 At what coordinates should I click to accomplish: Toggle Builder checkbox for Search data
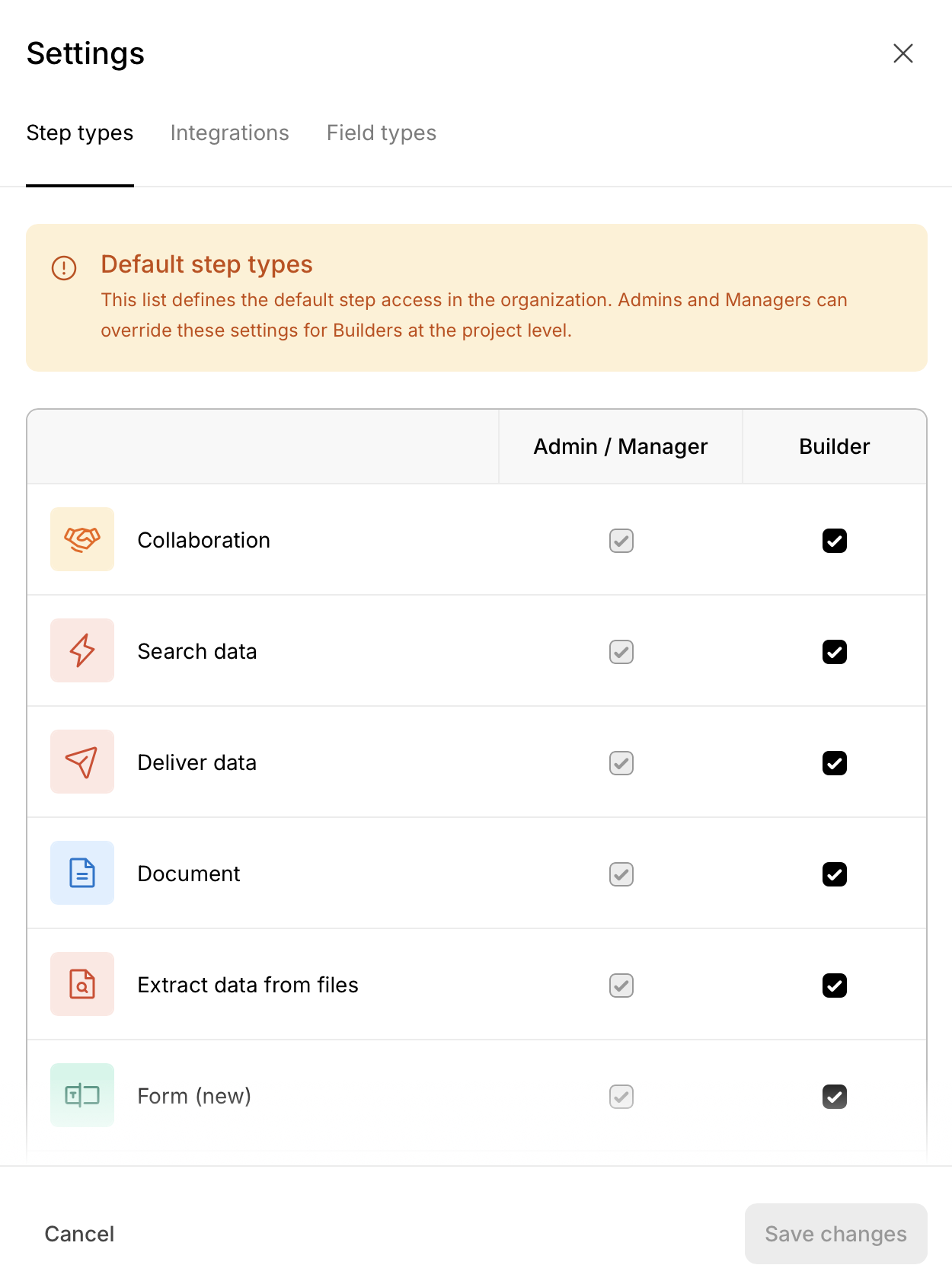pos(835,652)
